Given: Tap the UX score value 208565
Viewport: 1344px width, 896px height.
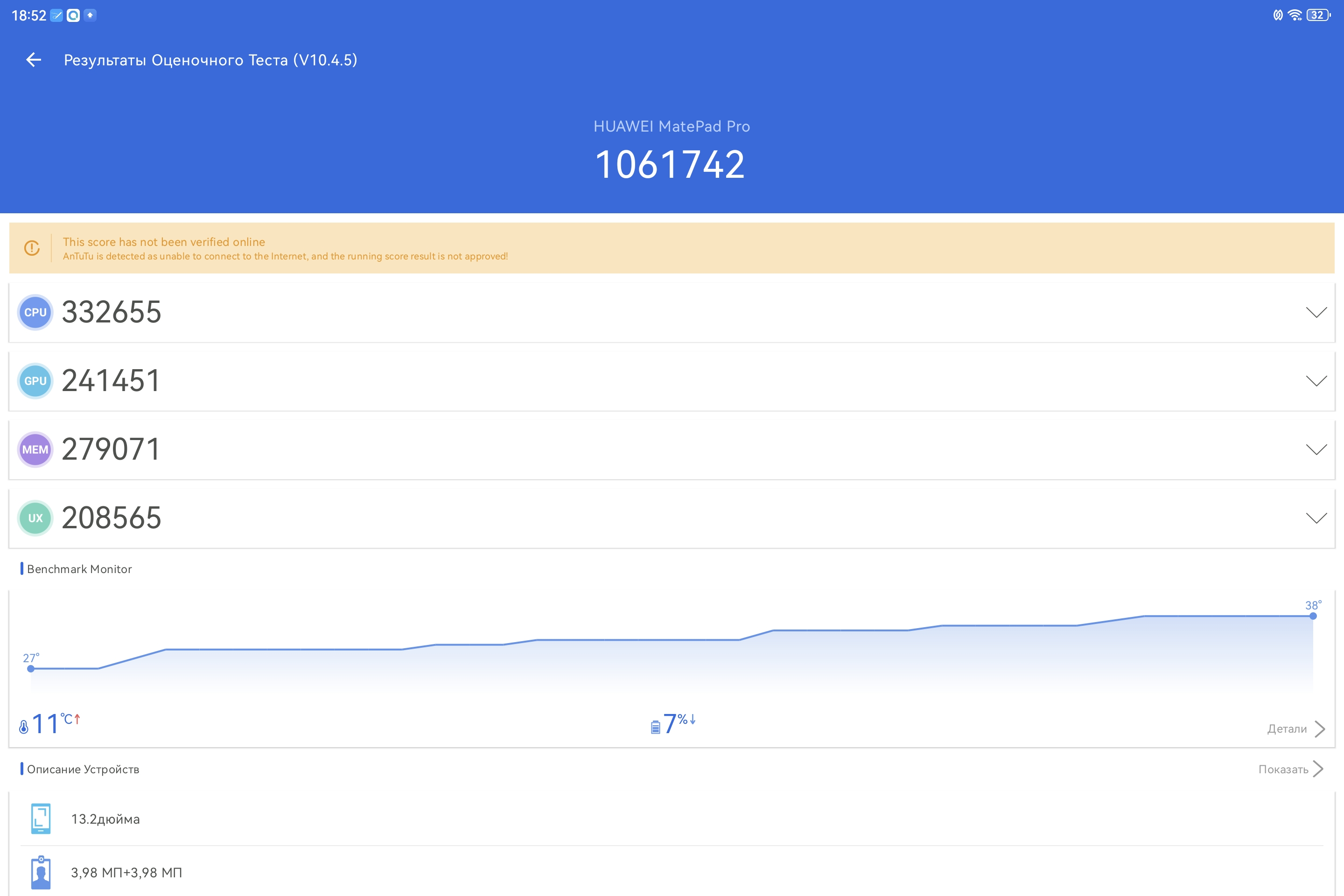Looking at the screenshot, I should [x=112, y=518].
